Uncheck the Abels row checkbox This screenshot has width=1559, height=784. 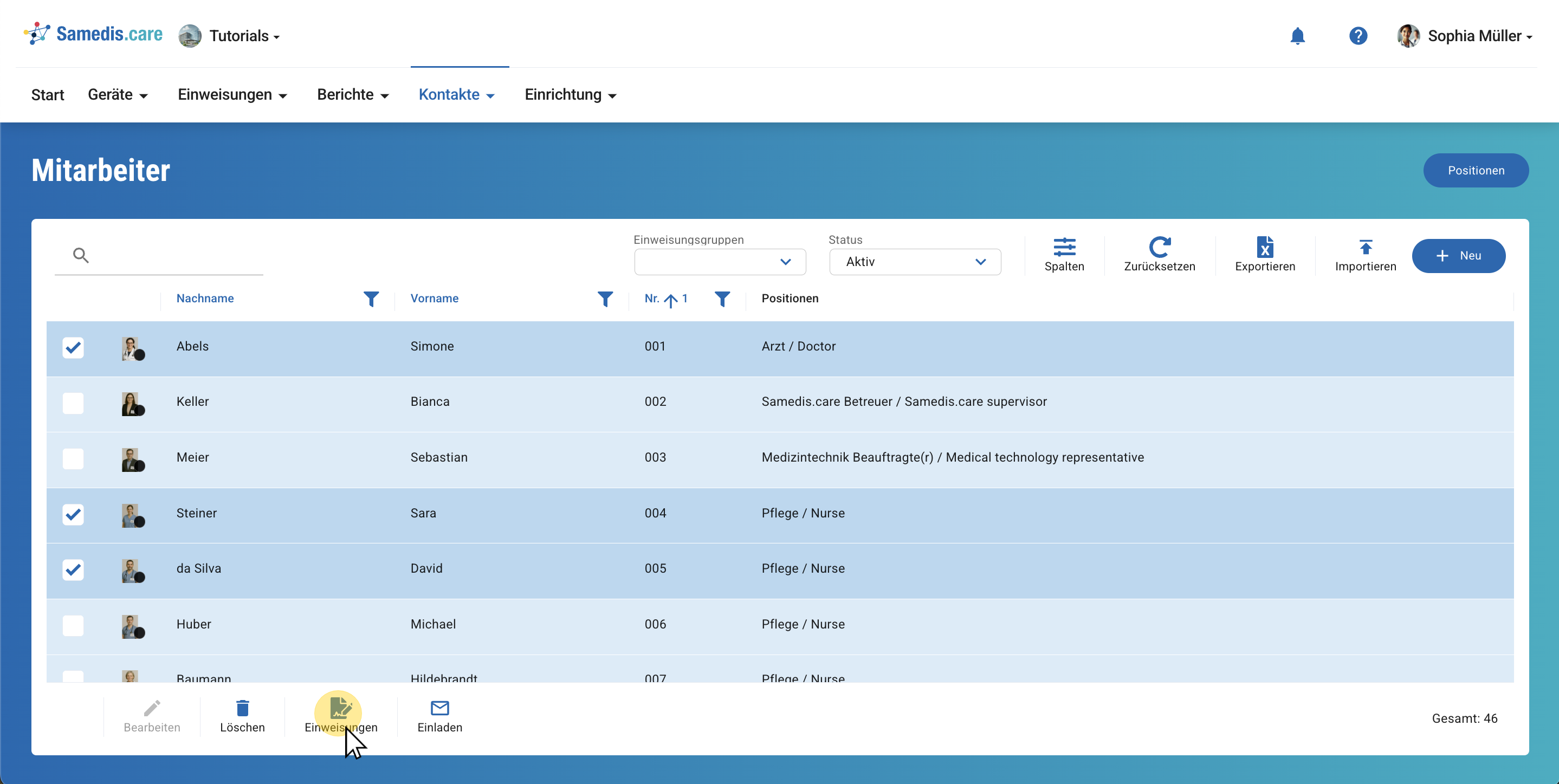click(x=73, y=348)
